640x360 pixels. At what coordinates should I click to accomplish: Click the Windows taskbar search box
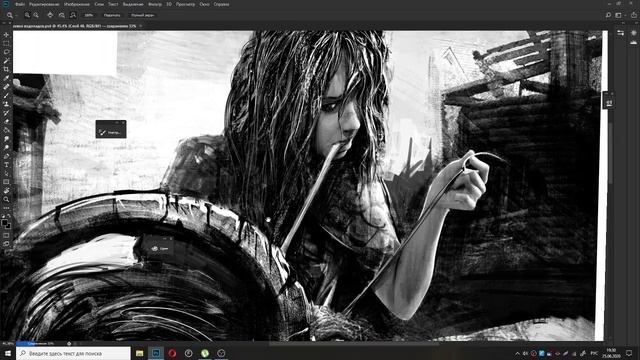(73, 353)
